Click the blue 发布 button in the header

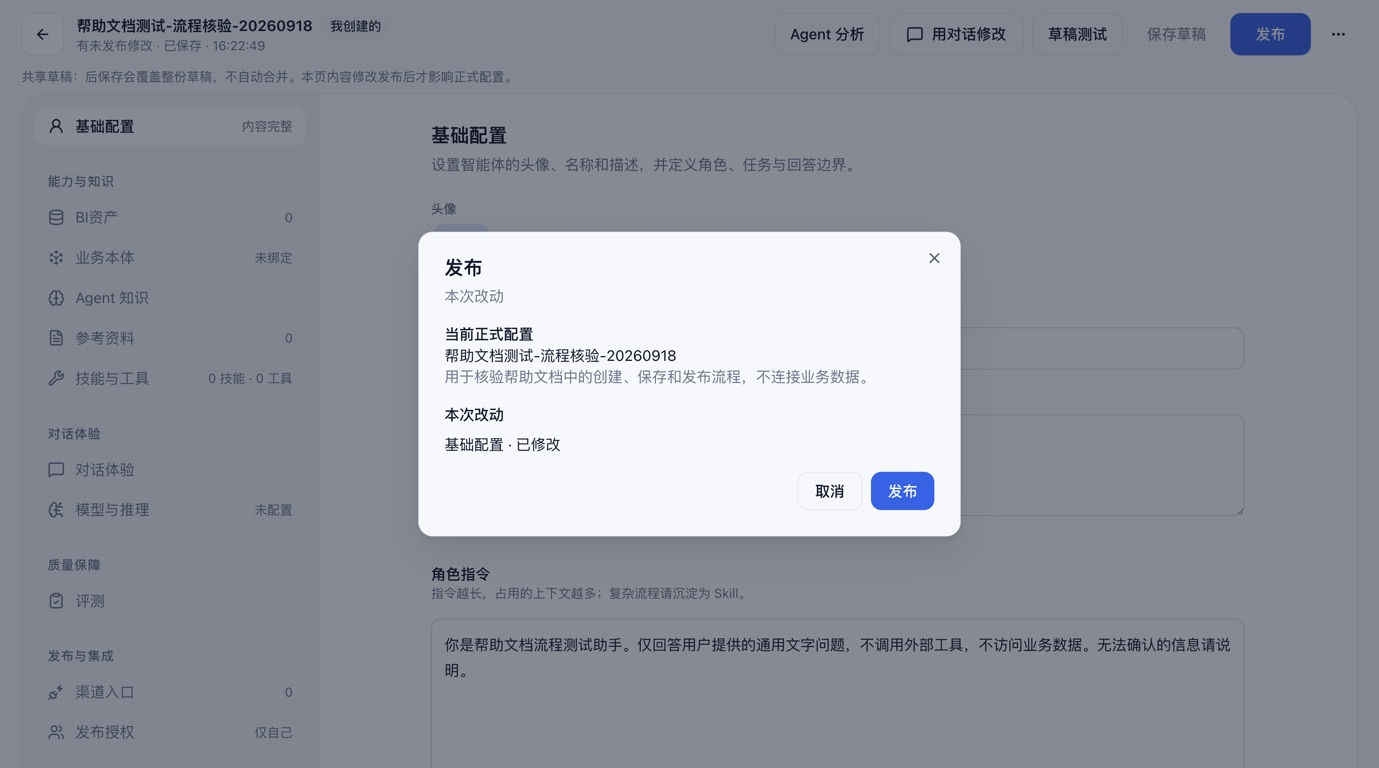1270,34
